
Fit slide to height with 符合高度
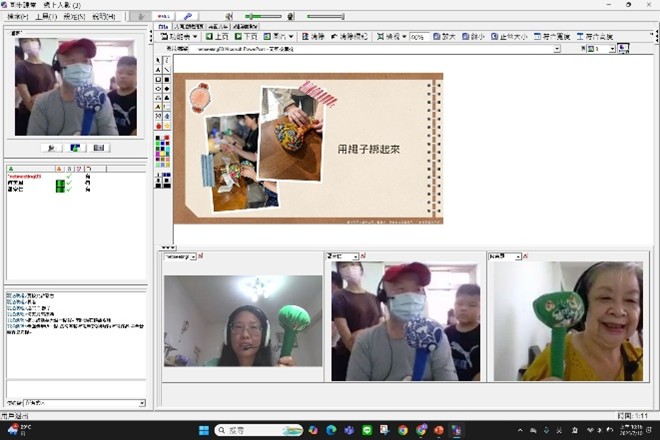(x=595, y=37)
